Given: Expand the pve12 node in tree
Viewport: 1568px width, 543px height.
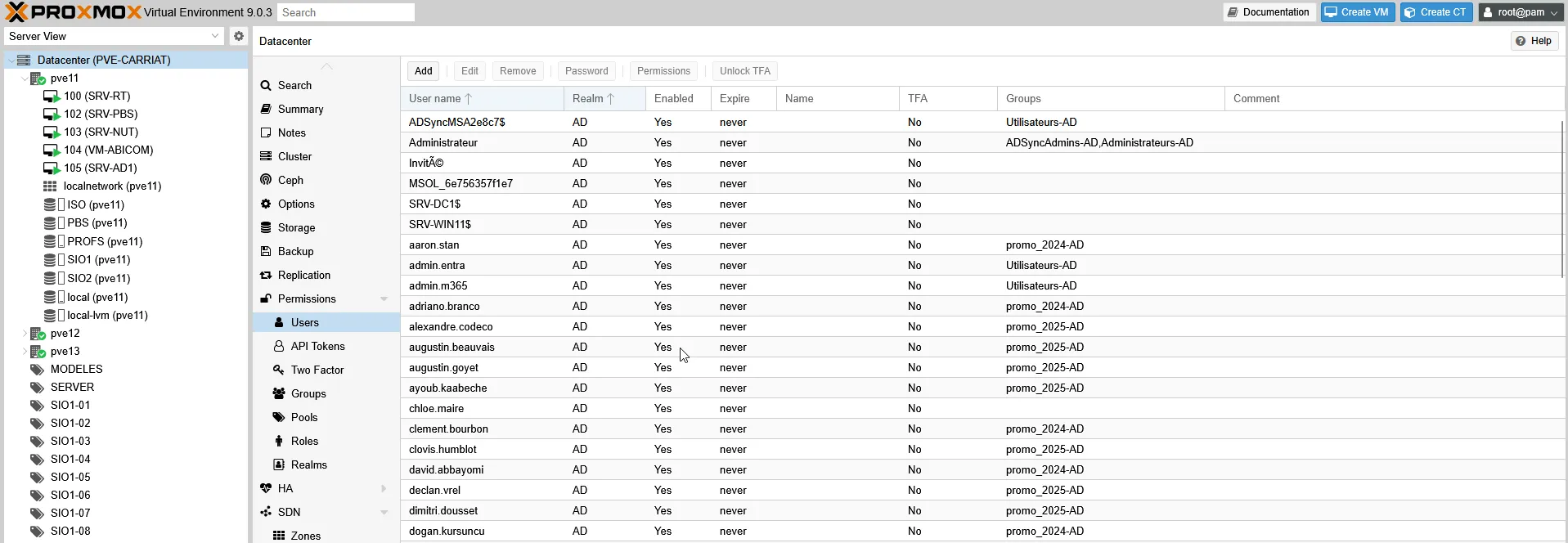Looking at the screenshot, I should 24,334.
